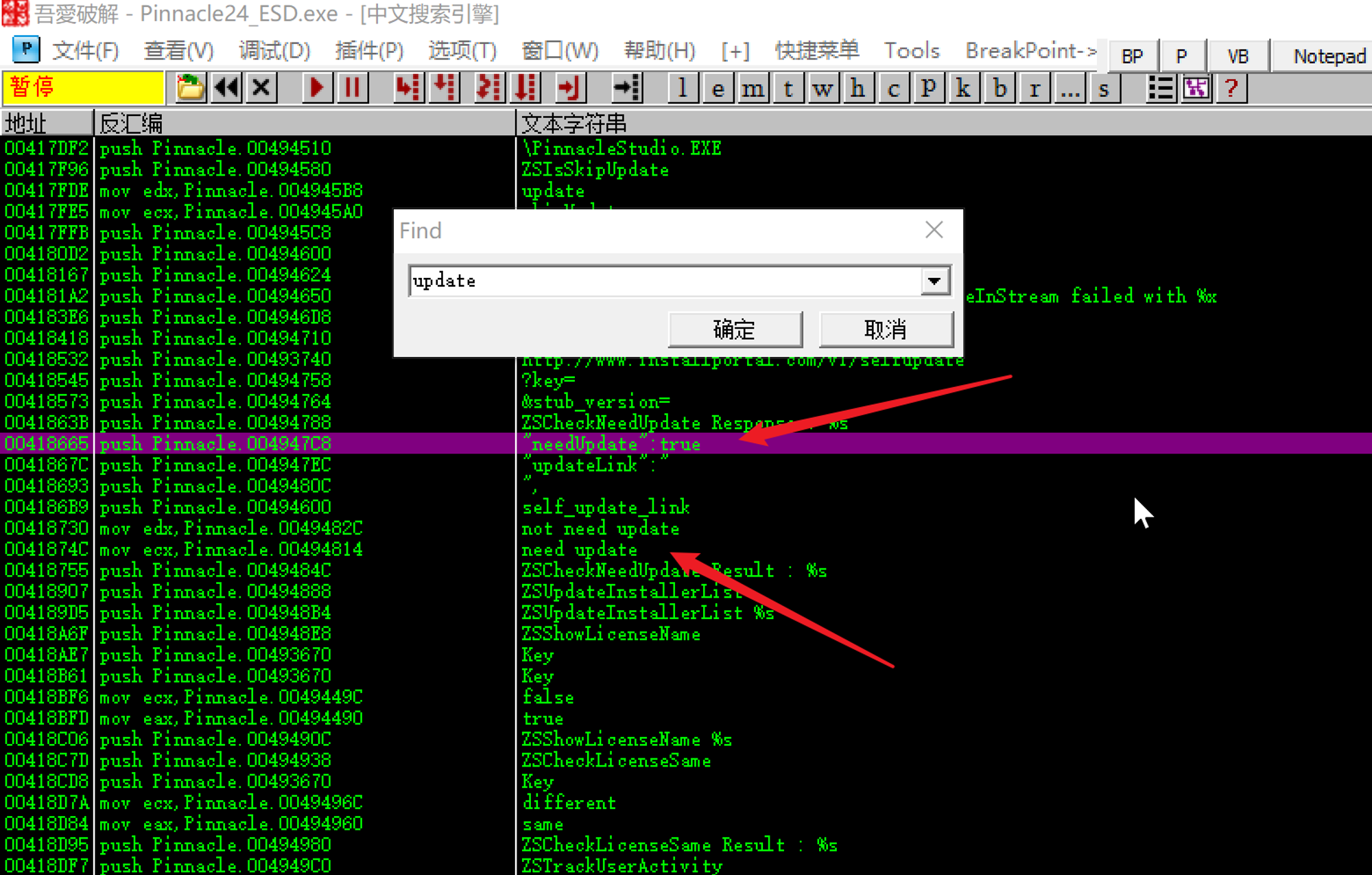This screenshot has width=1372, height=875.
Task: Select the highlighted row 00418665
Action: click(686, 444)
